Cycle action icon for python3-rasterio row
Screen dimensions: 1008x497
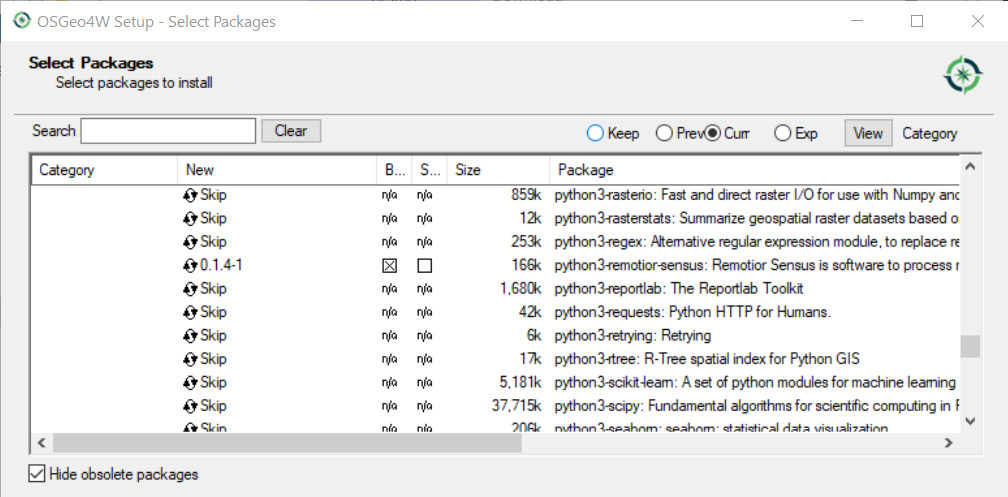[190, 195]
